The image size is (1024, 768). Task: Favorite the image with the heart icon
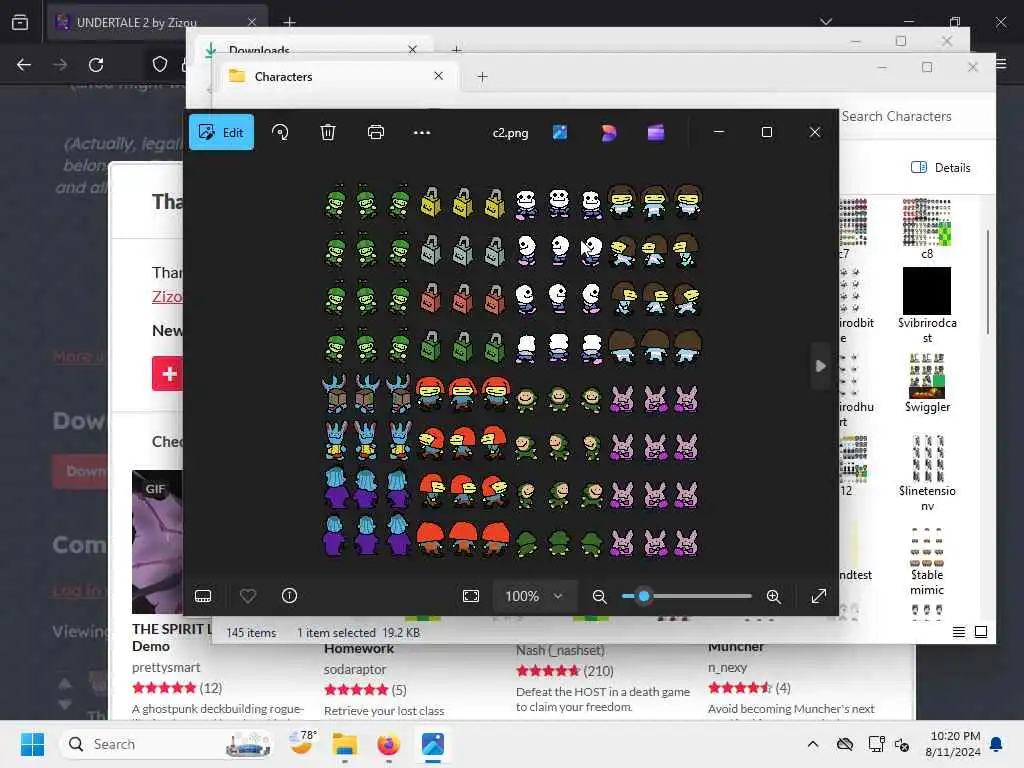pyautogui.click(x=248, y=596)
